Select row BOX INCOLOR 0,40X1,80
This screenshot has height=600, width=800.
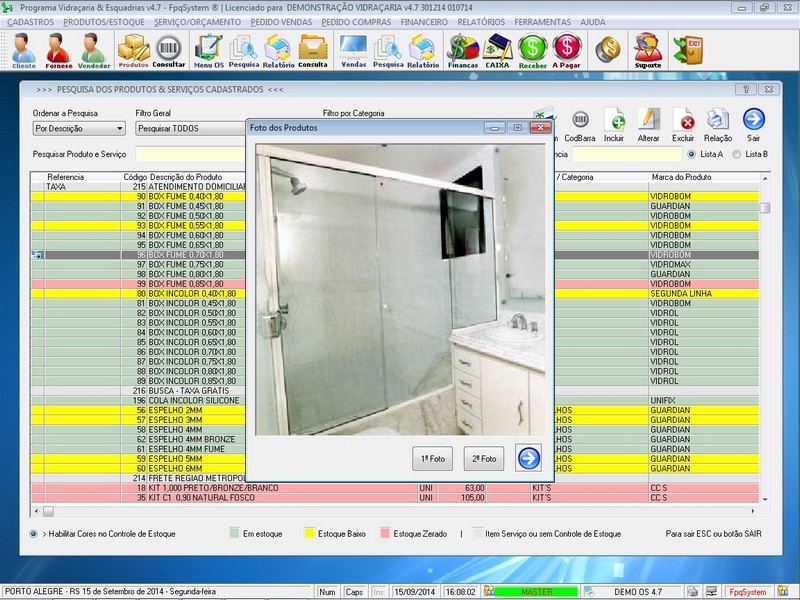(138, 293)
